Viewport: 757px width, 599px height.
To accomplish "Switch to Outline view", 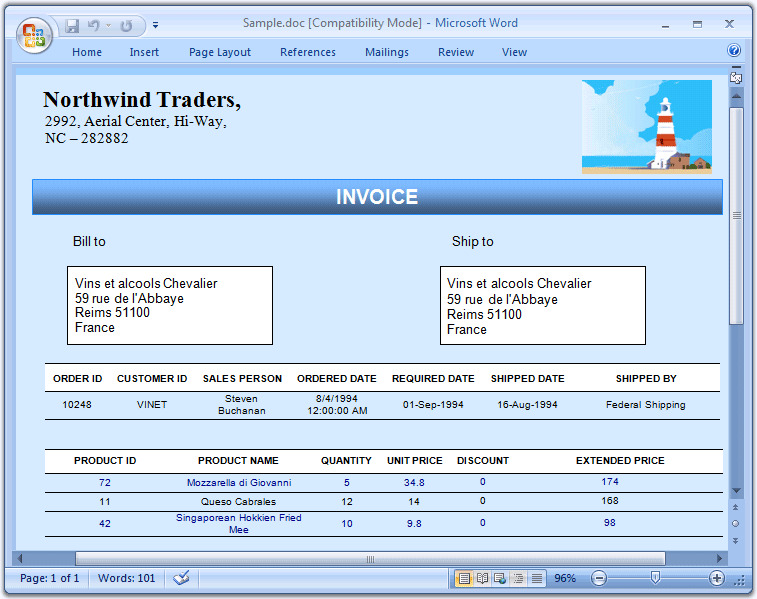I will 519,578.
